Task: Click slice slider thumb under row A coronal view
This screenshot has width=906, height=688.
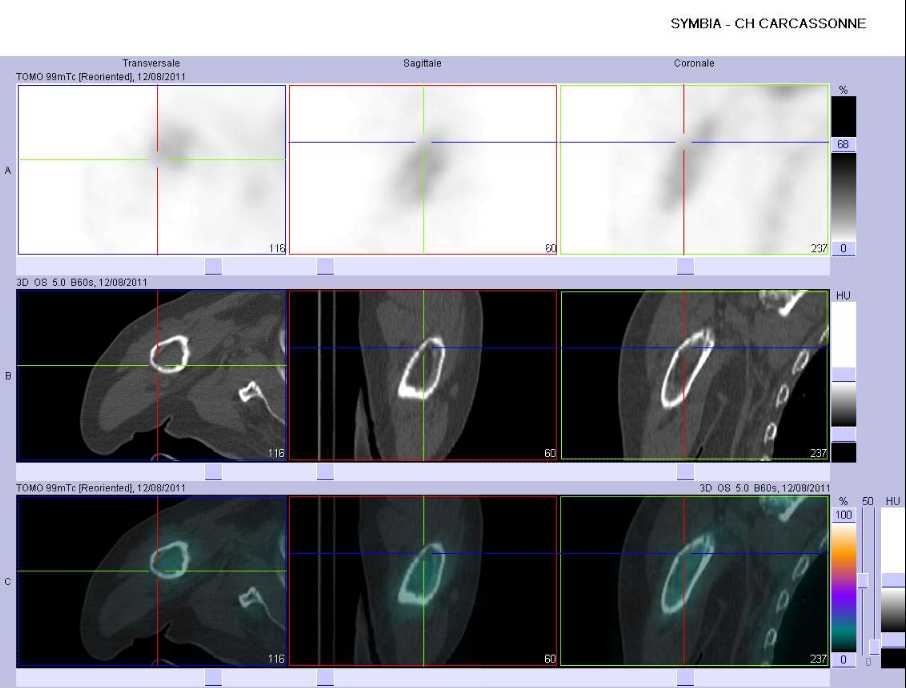Action: click(685, 266)
